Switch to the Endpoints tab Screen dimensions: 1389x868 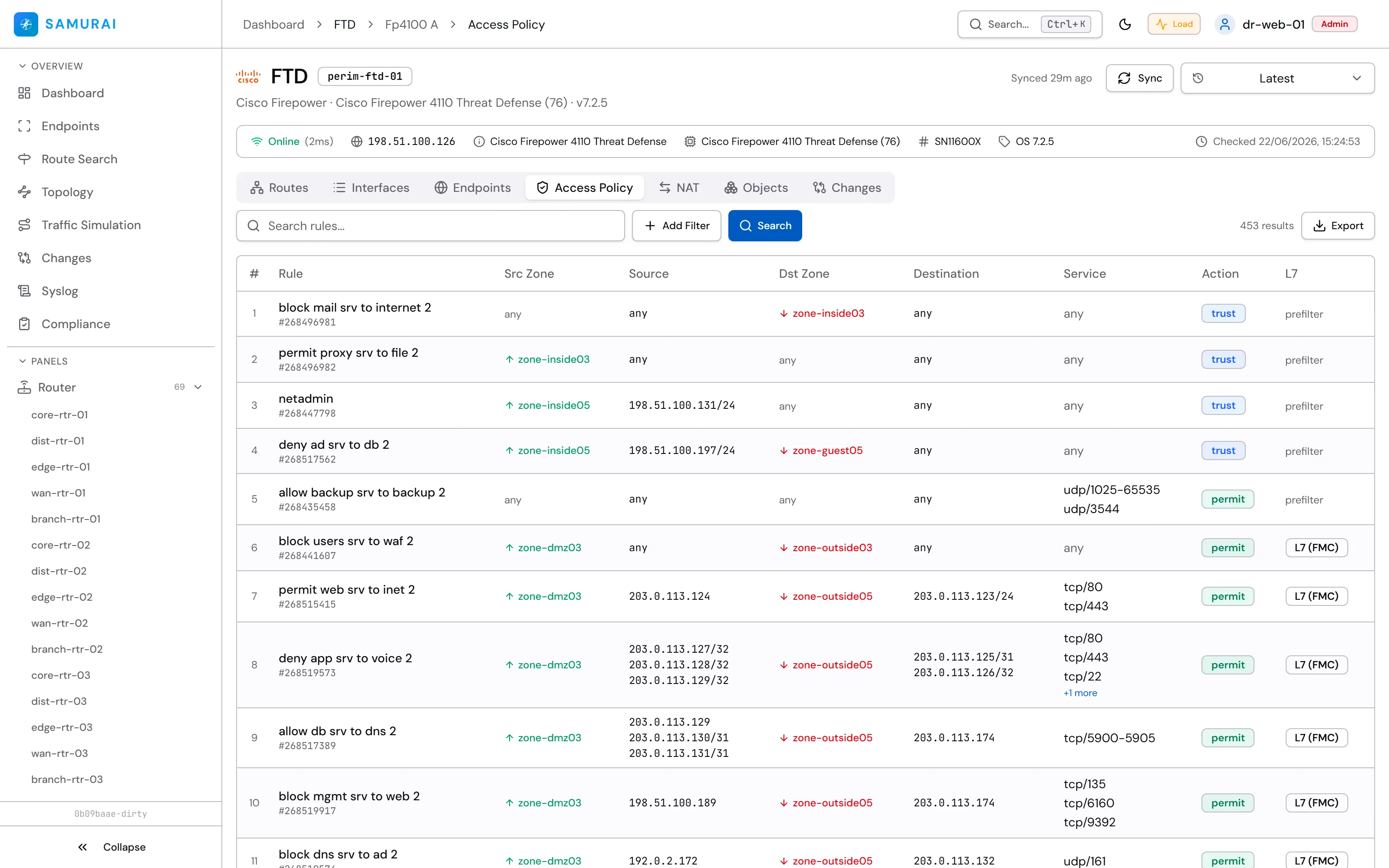pos(472,188)
